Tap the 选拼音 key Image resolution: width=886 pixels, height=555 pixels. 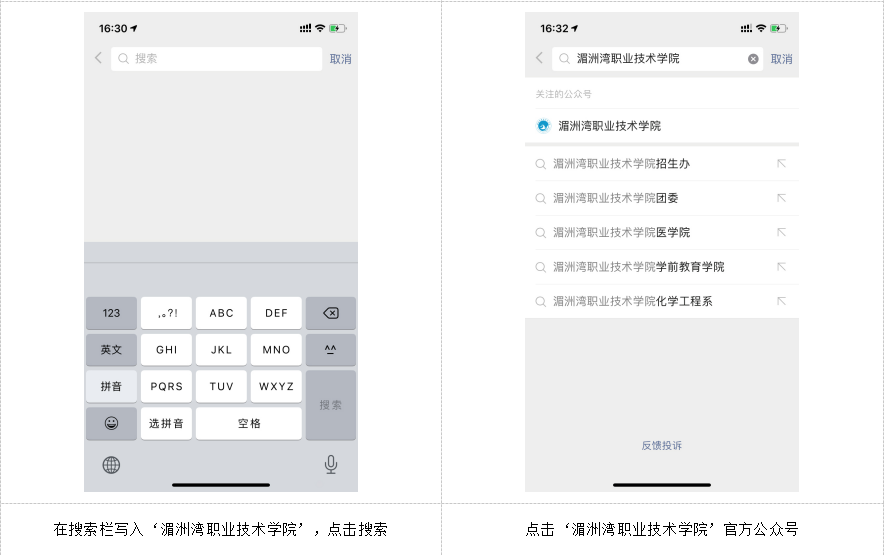pos(167,423)
